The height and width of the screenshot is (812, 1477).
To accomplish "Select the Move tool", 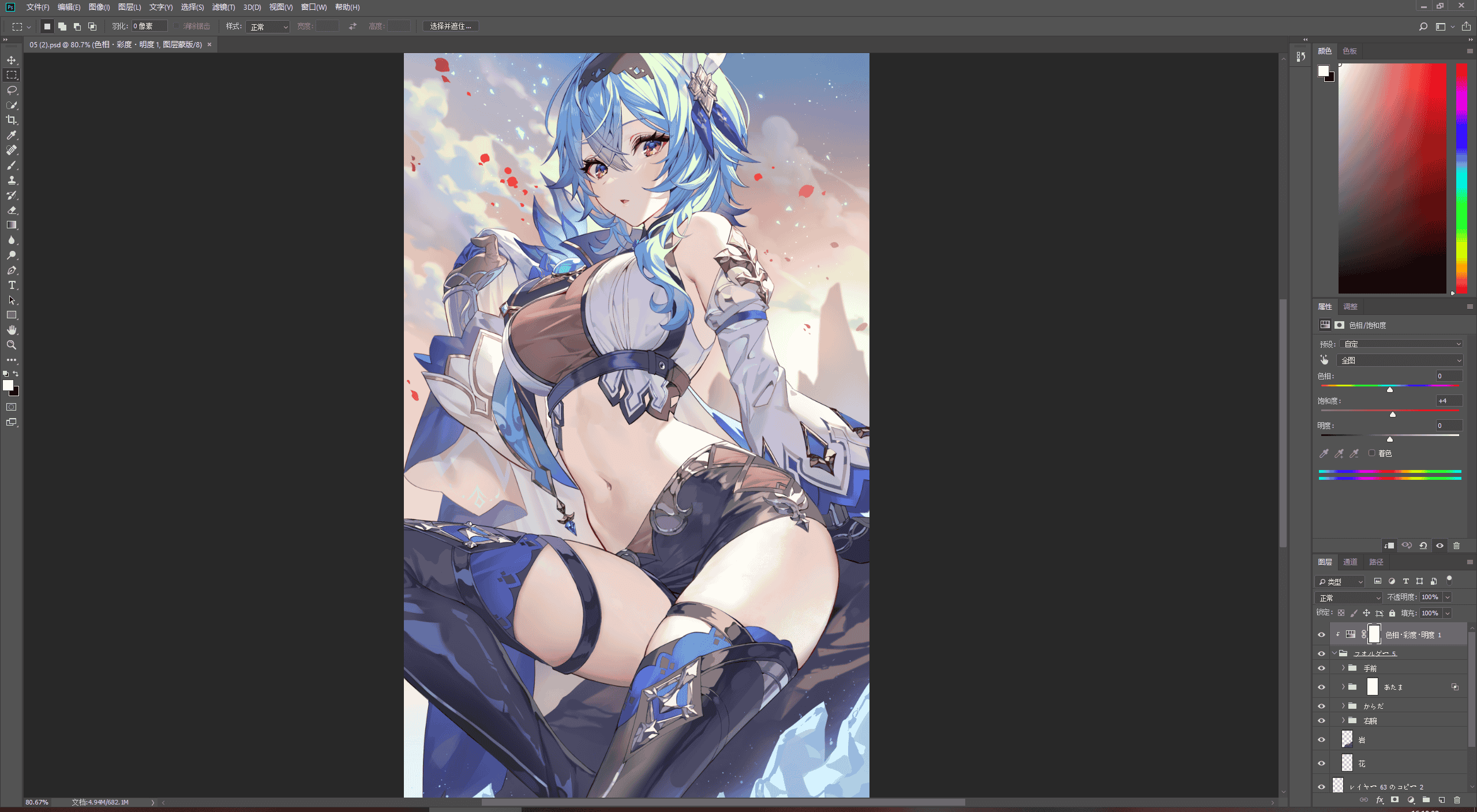I will 12,60.
